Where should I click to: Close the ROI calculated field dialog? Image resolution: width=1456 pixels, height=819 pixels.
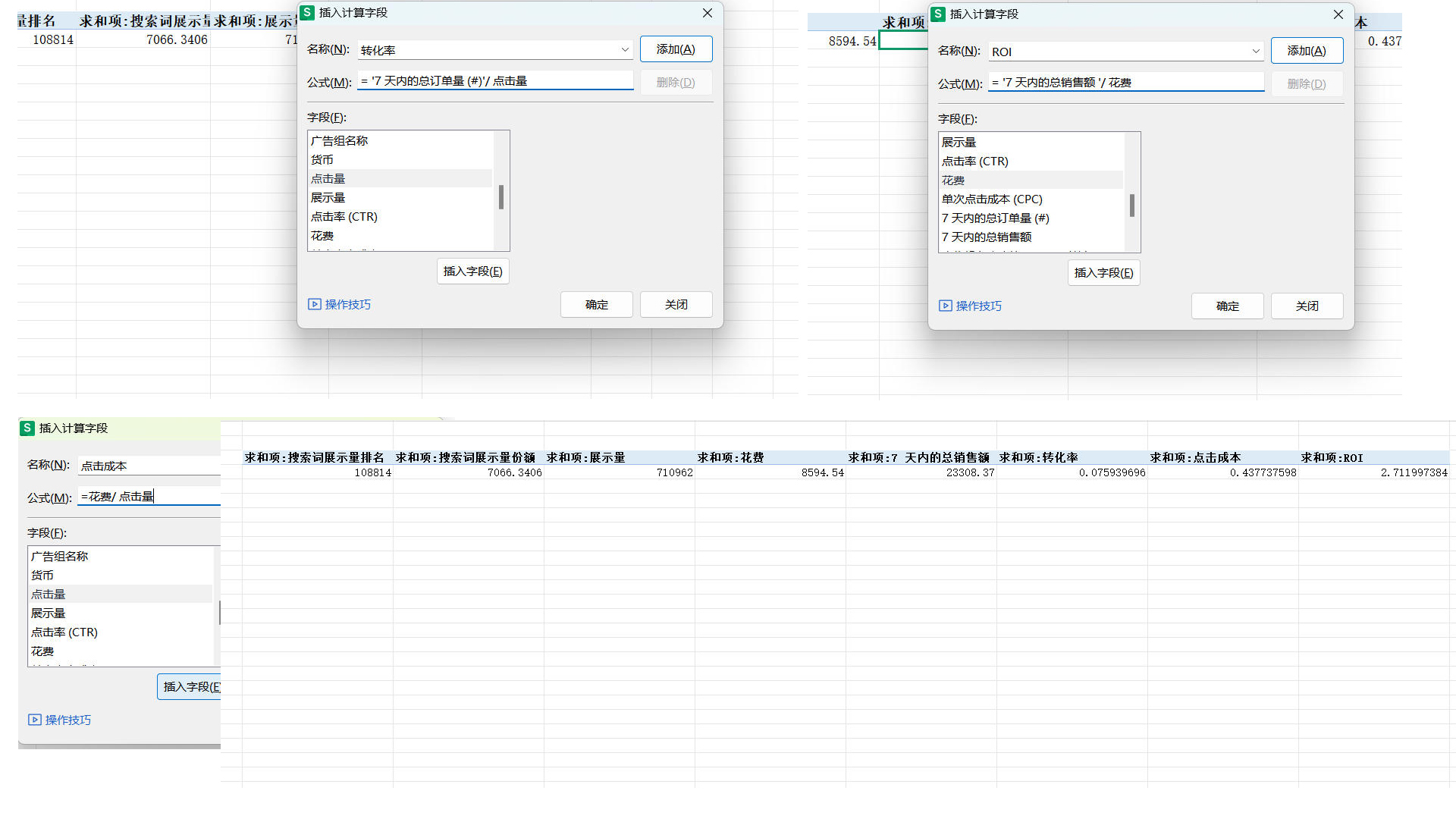[1338, 14]
